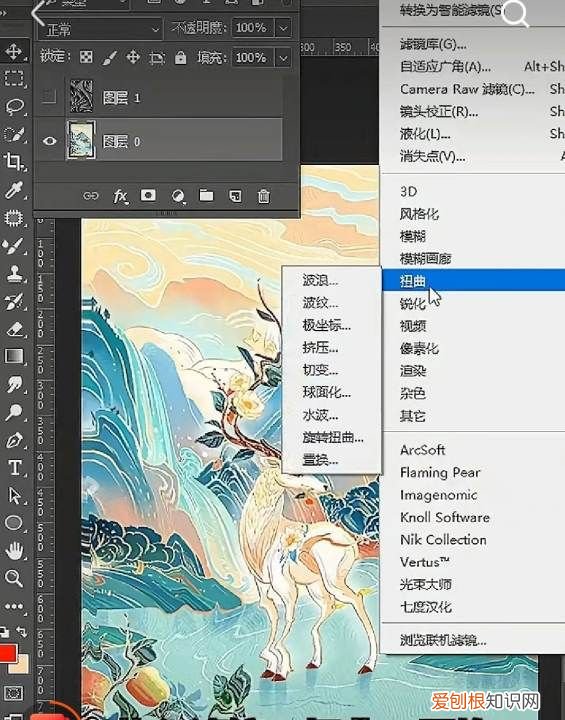This screenshot has height=720, width=565.
Task: Toggle lock all
Action: tap(181, 57)
